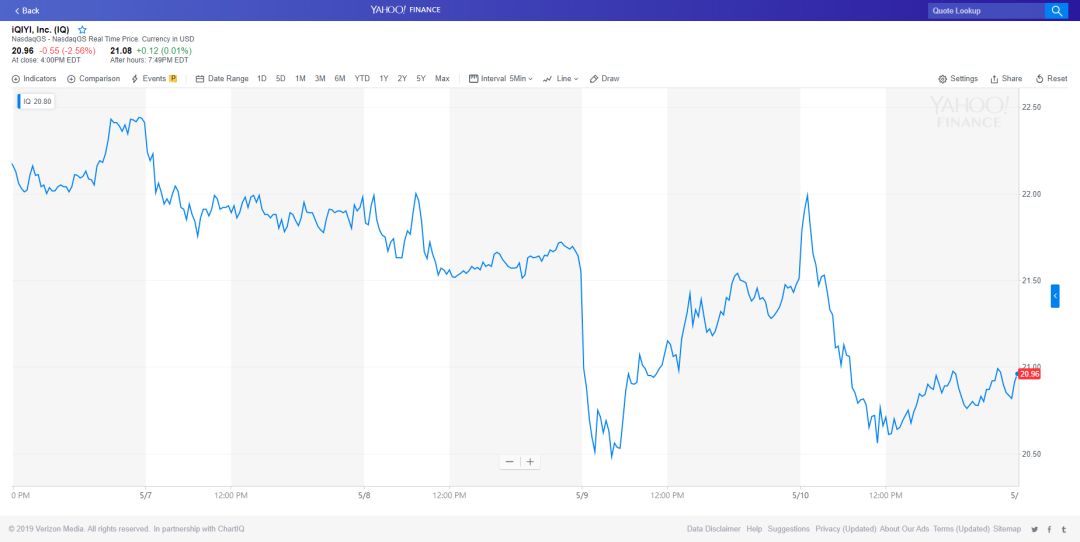This screenshot has height=542, width=1080.
Task: Select the 1M date range
Action: click(x=300, y=79)
